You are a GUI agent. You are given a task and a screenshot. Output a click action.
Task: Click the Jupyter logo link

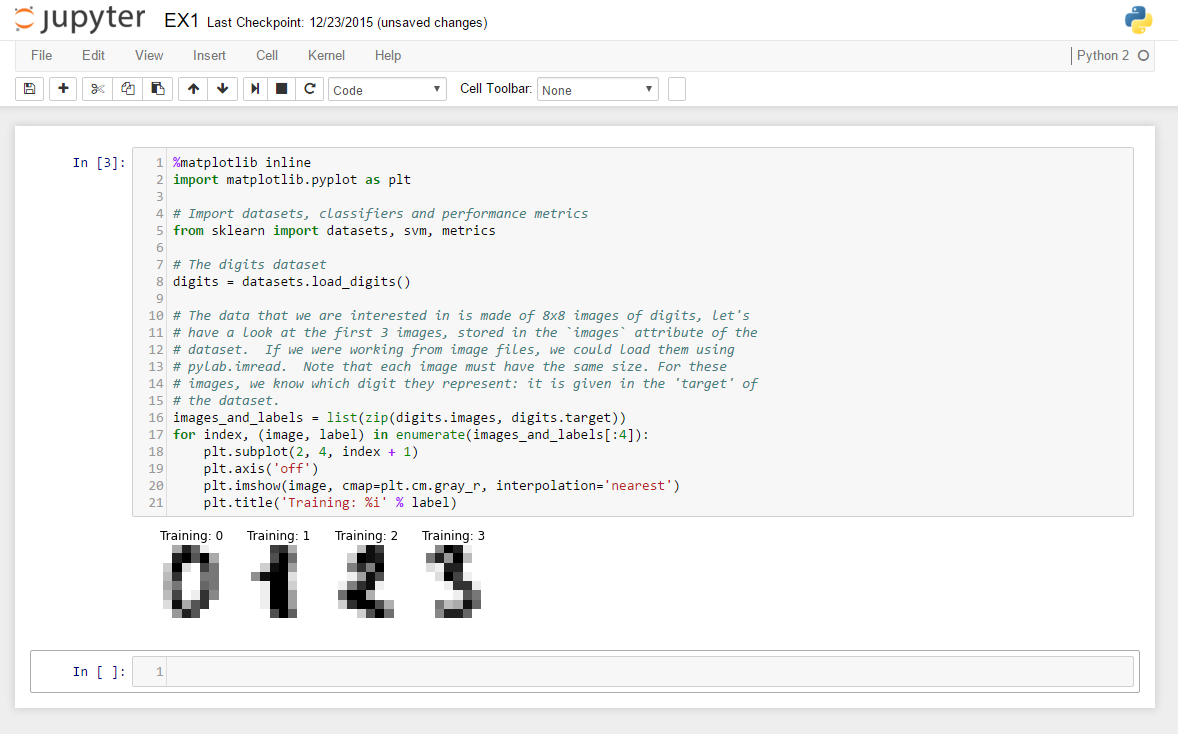[x=79, y=20]
